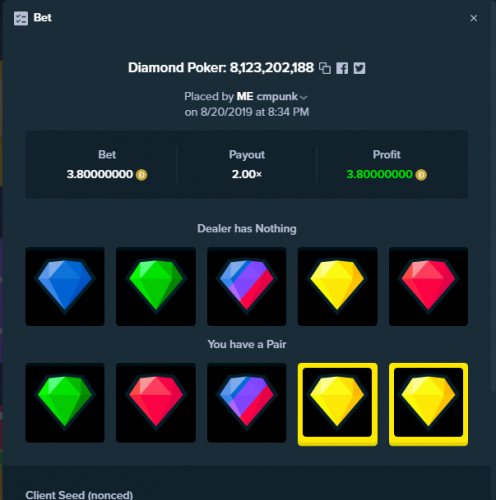Click the dealer's yellow diamond card

337,286
